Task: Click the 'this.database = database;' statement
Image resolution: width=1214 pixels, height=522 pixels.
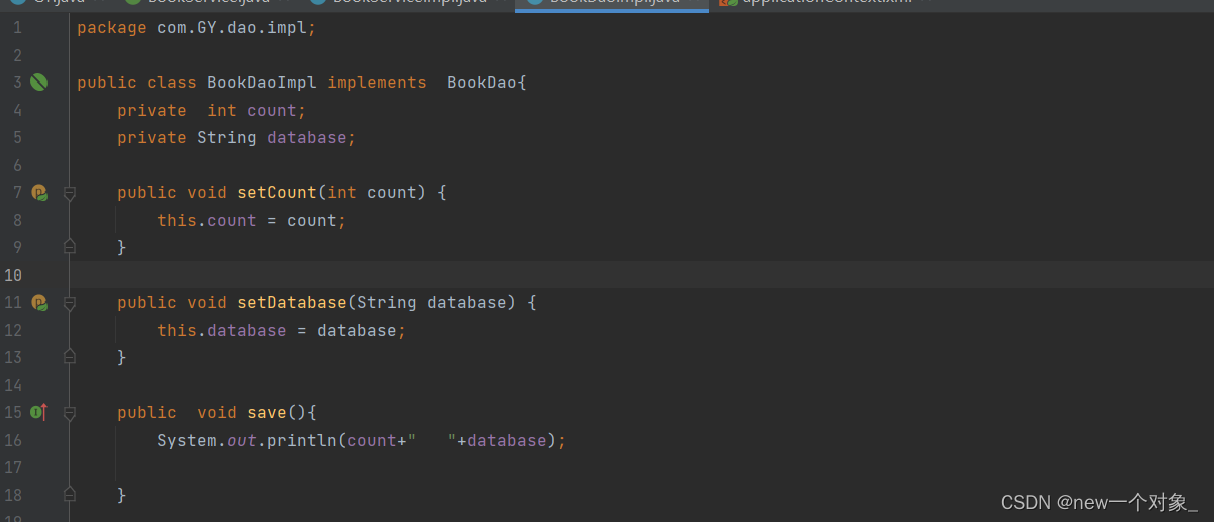Action: pos(282,330)
